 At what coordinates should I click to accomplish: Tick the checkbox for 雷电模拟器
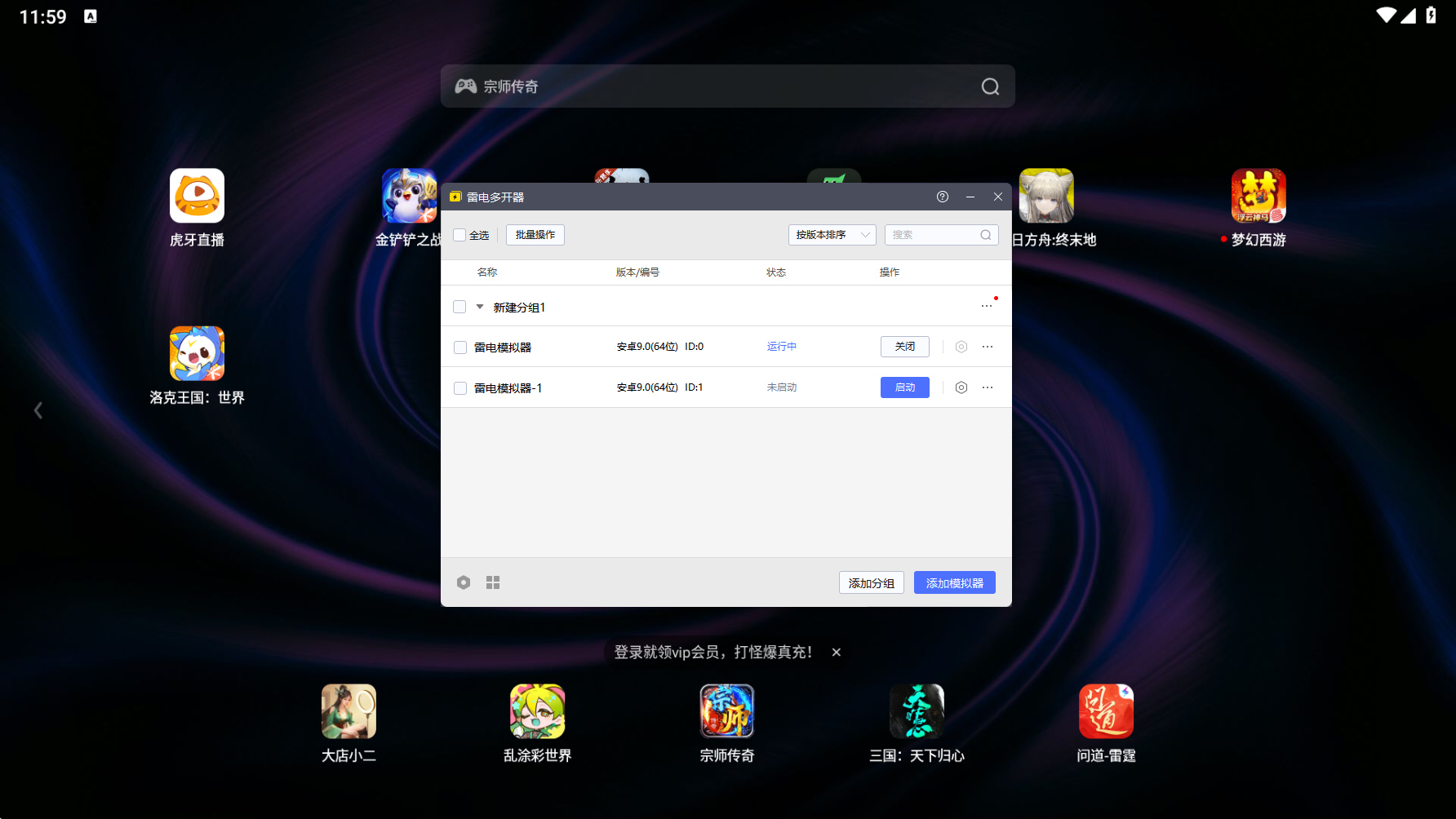pos(460,348)
